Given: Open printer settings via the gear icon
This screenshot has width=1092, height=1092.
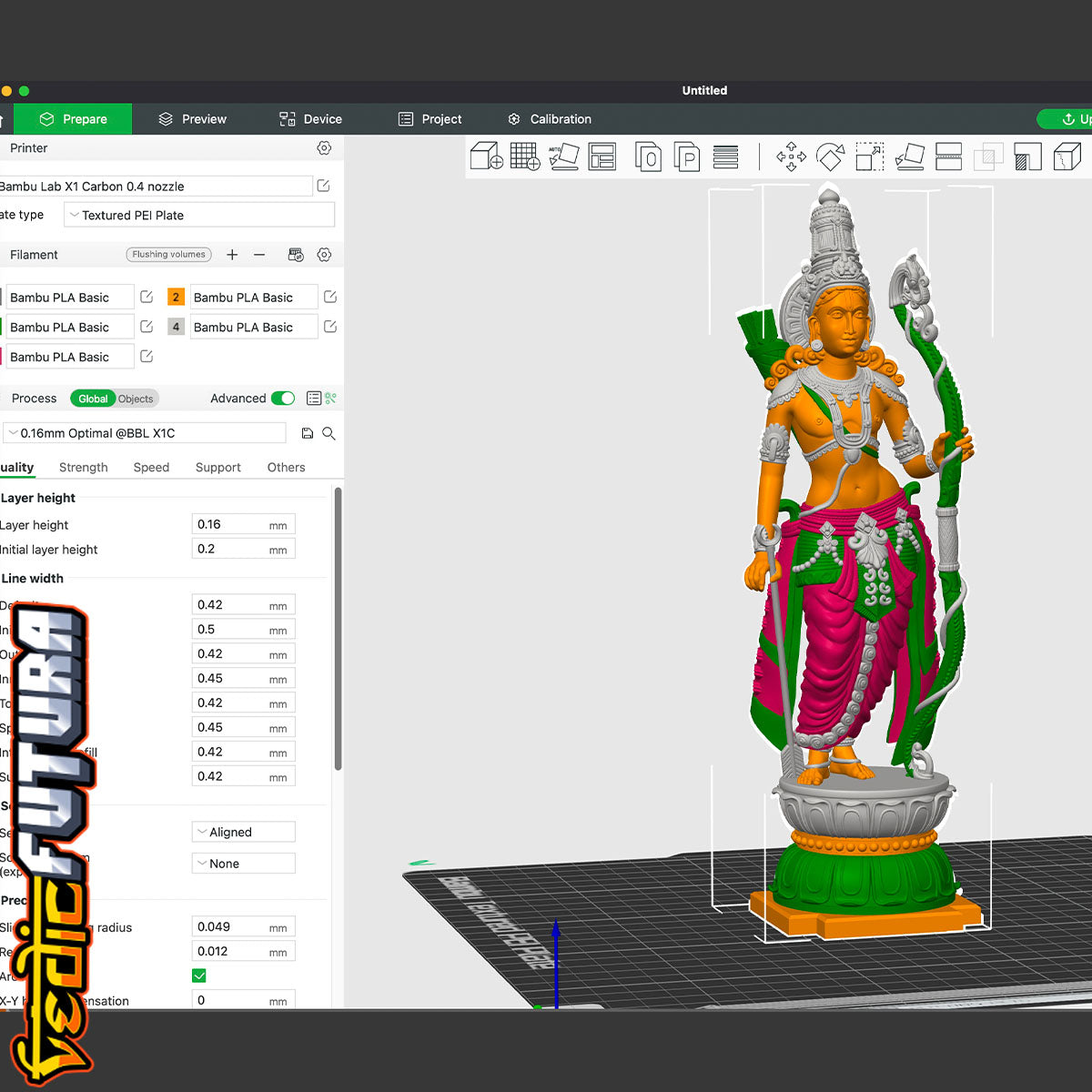Looking at the screenshot, I should pos(324,148).
